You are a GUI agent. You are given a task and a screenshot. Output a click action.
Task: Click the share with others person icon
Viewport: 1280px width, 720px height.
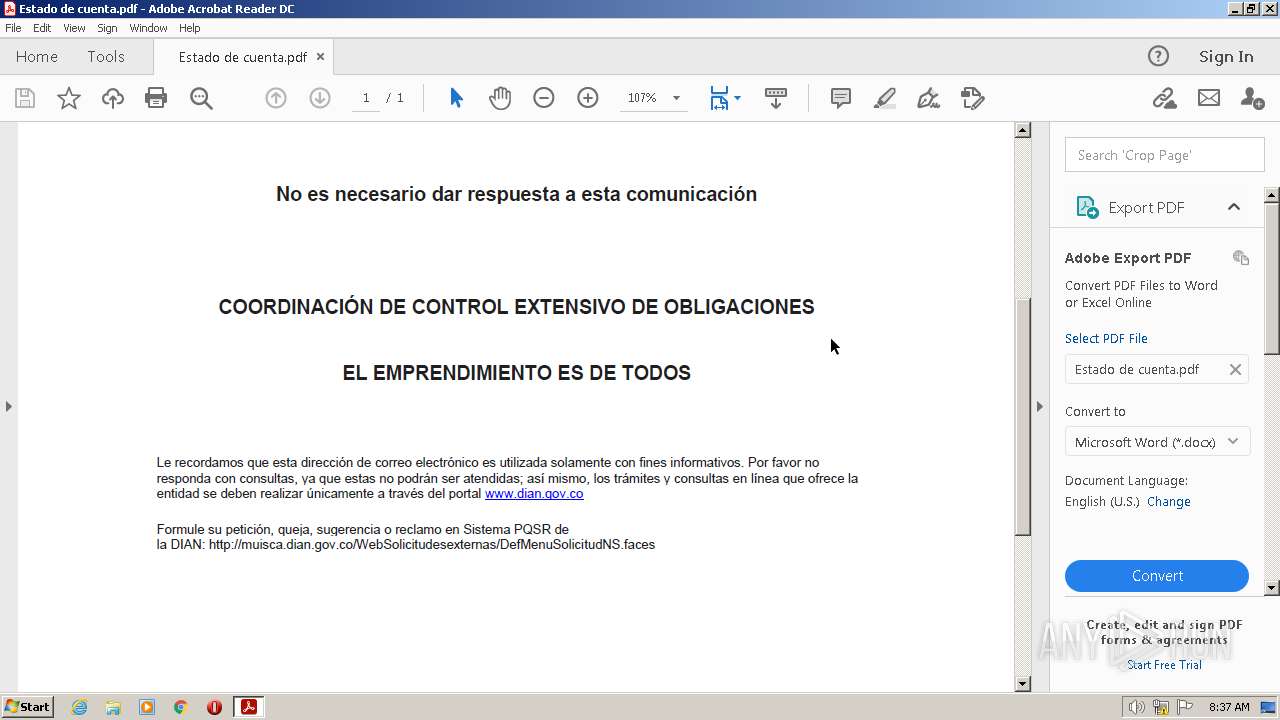(x=1252, y=98)
